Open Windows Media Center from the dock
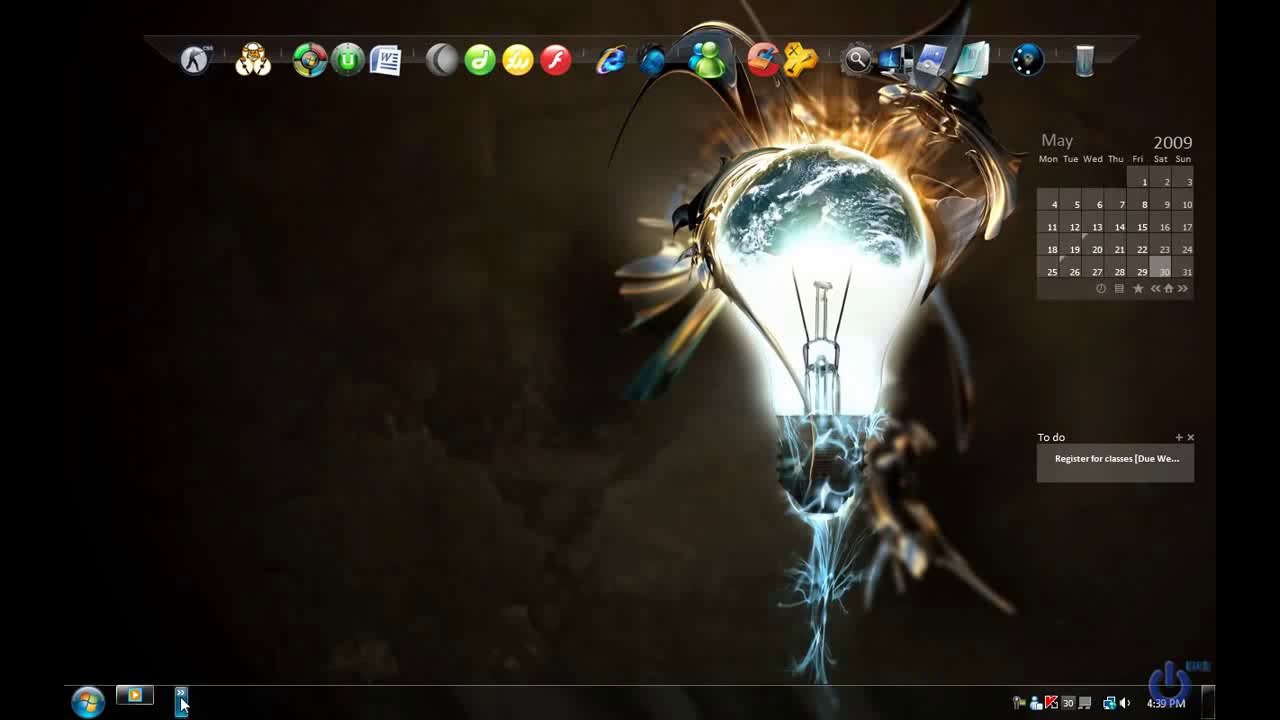Screen dimensions: 1280x720 point(310,60)
